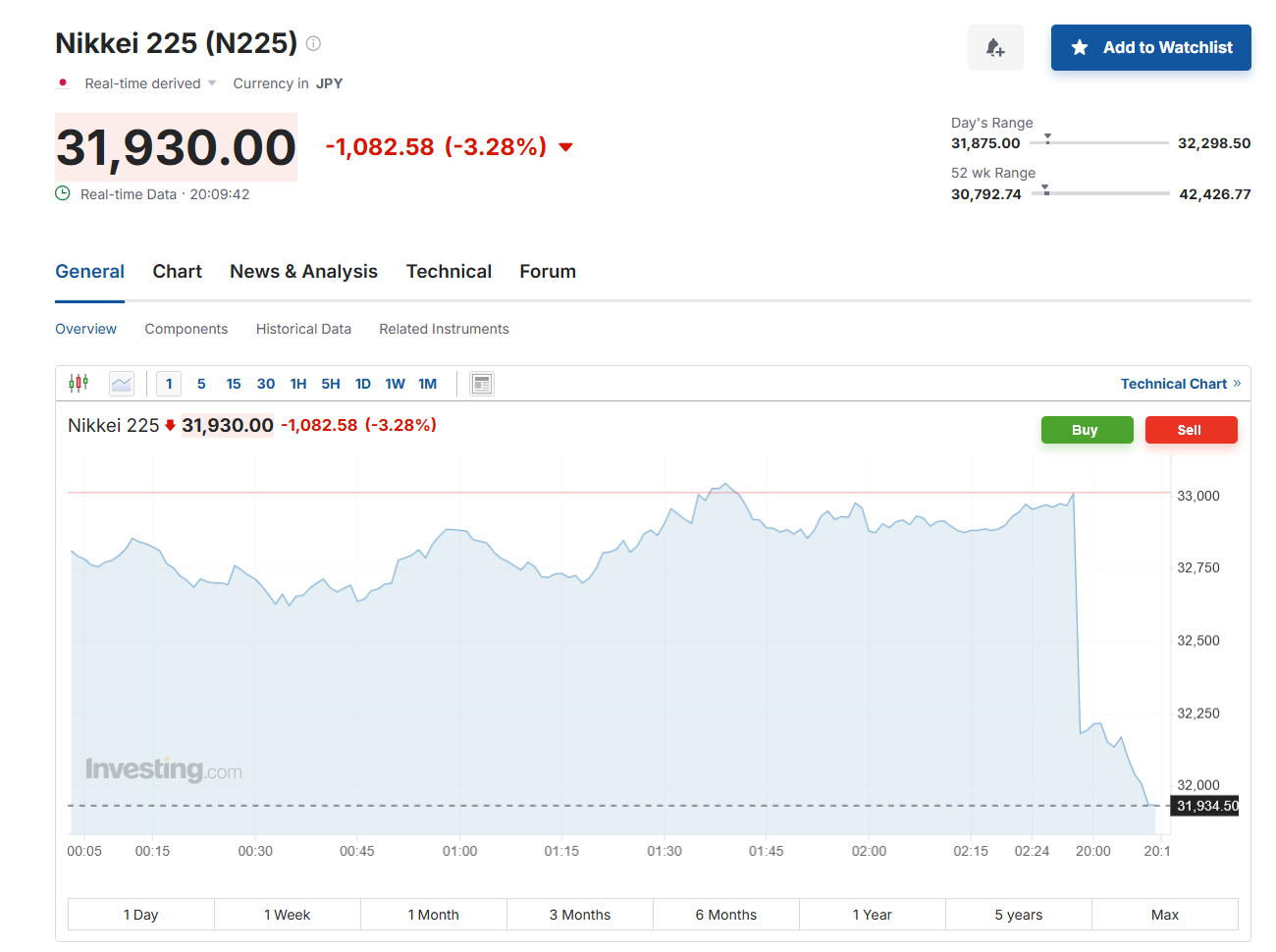Select the Overview sub-tab

pos(85,329)
